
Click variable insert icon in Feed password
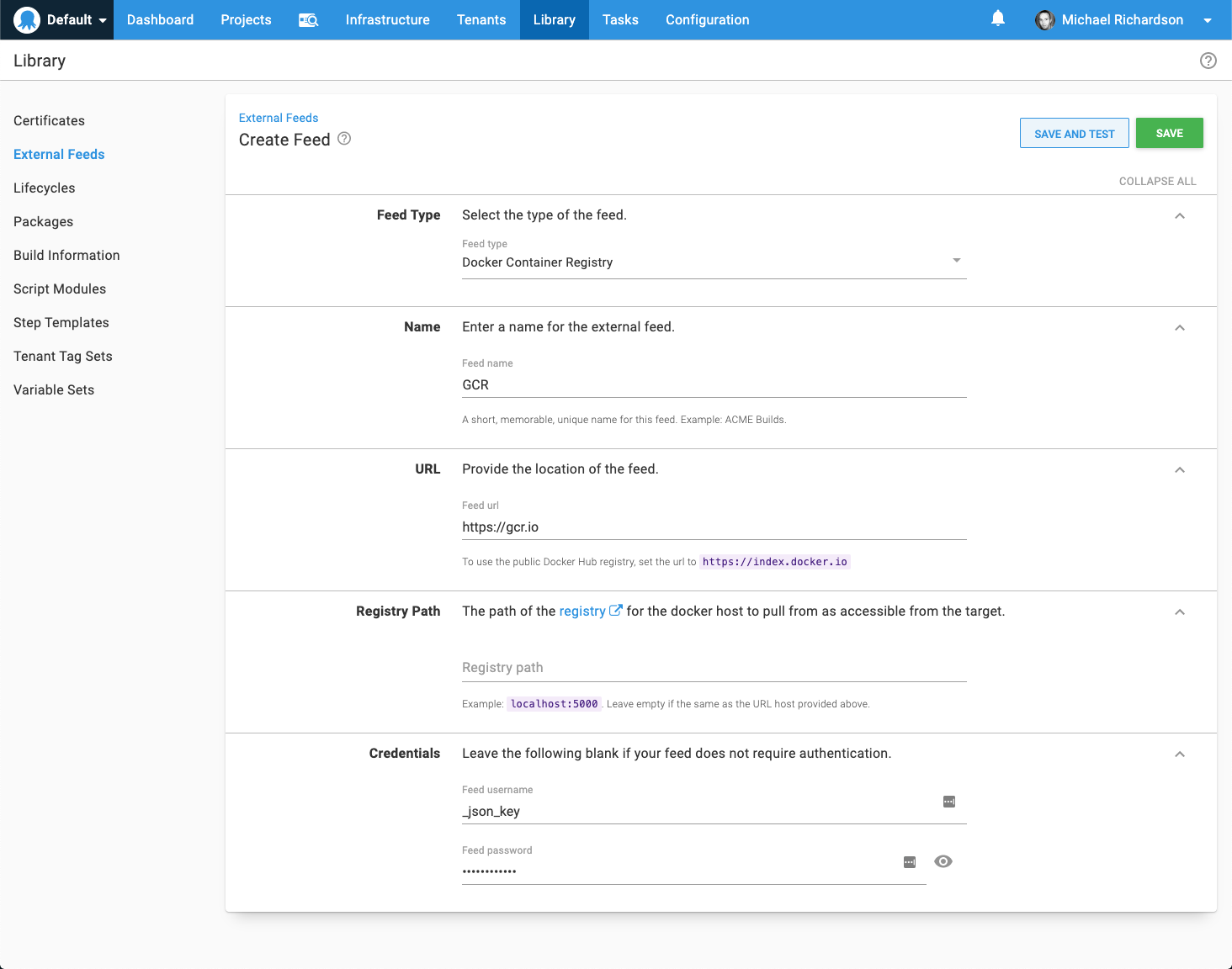(x=910, y=862)
